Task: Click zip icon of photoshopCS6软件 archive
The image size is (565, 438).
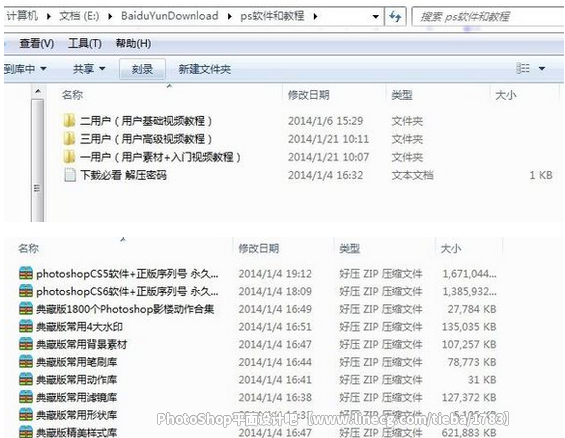Action: (x=26, y=291)
